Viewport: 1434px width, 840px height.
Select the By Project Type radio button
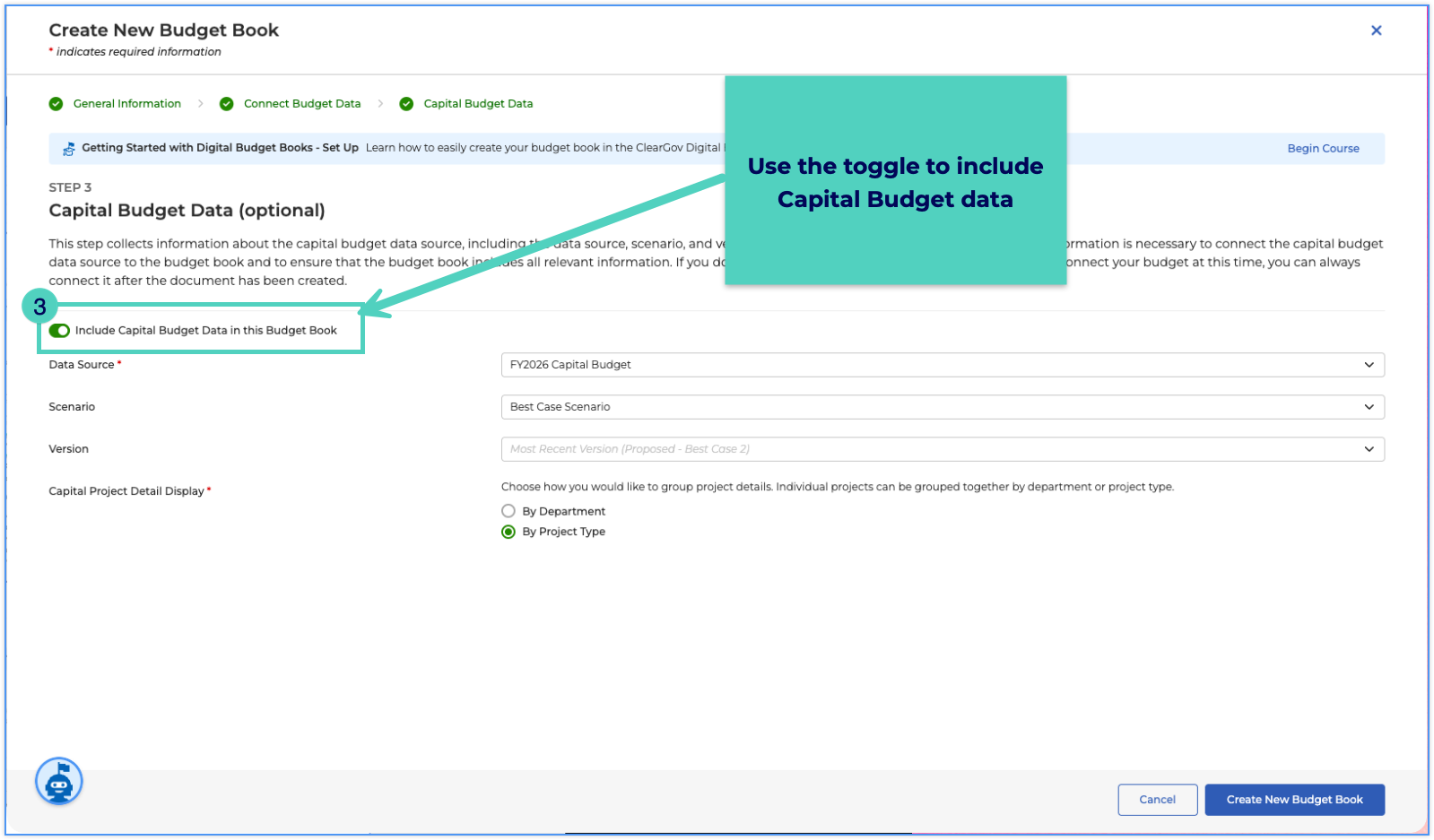(x=508, y=532)
